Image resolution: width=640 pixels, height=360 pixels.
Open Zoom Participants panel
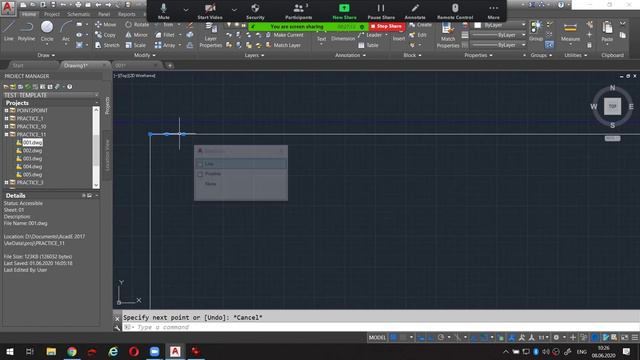299,11
